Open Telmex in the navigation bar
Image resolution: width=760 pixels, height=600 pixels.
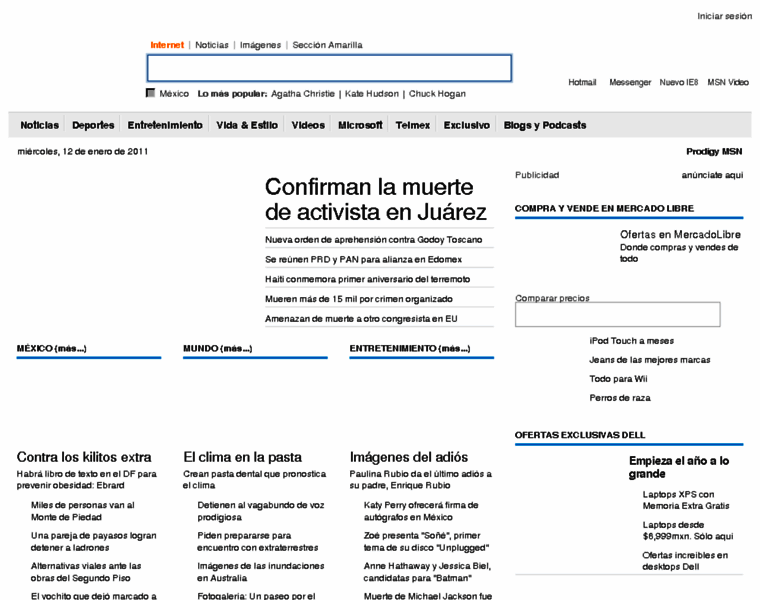pos(412,125)
